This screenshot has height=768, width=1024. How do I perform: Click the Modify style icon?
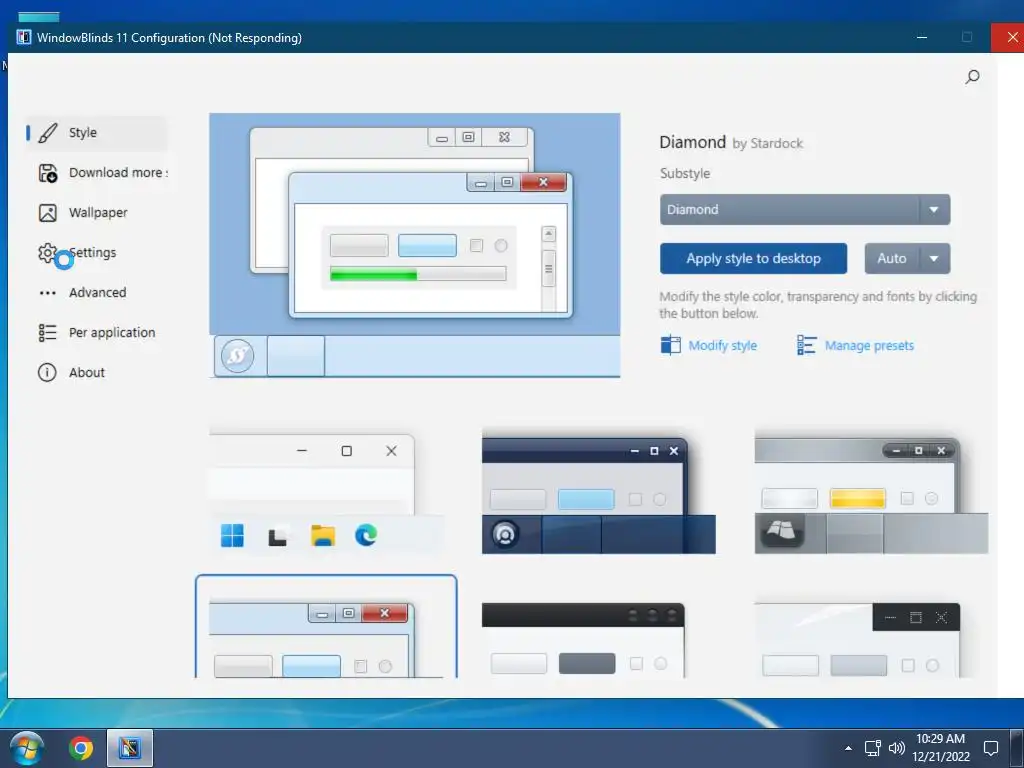670,345
